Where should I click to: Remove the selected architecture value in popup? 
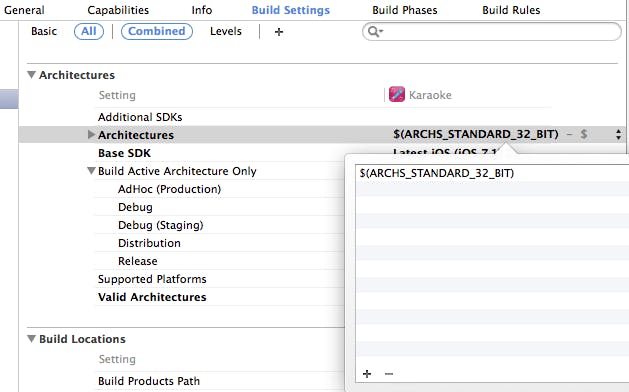(x=388, y=374)
